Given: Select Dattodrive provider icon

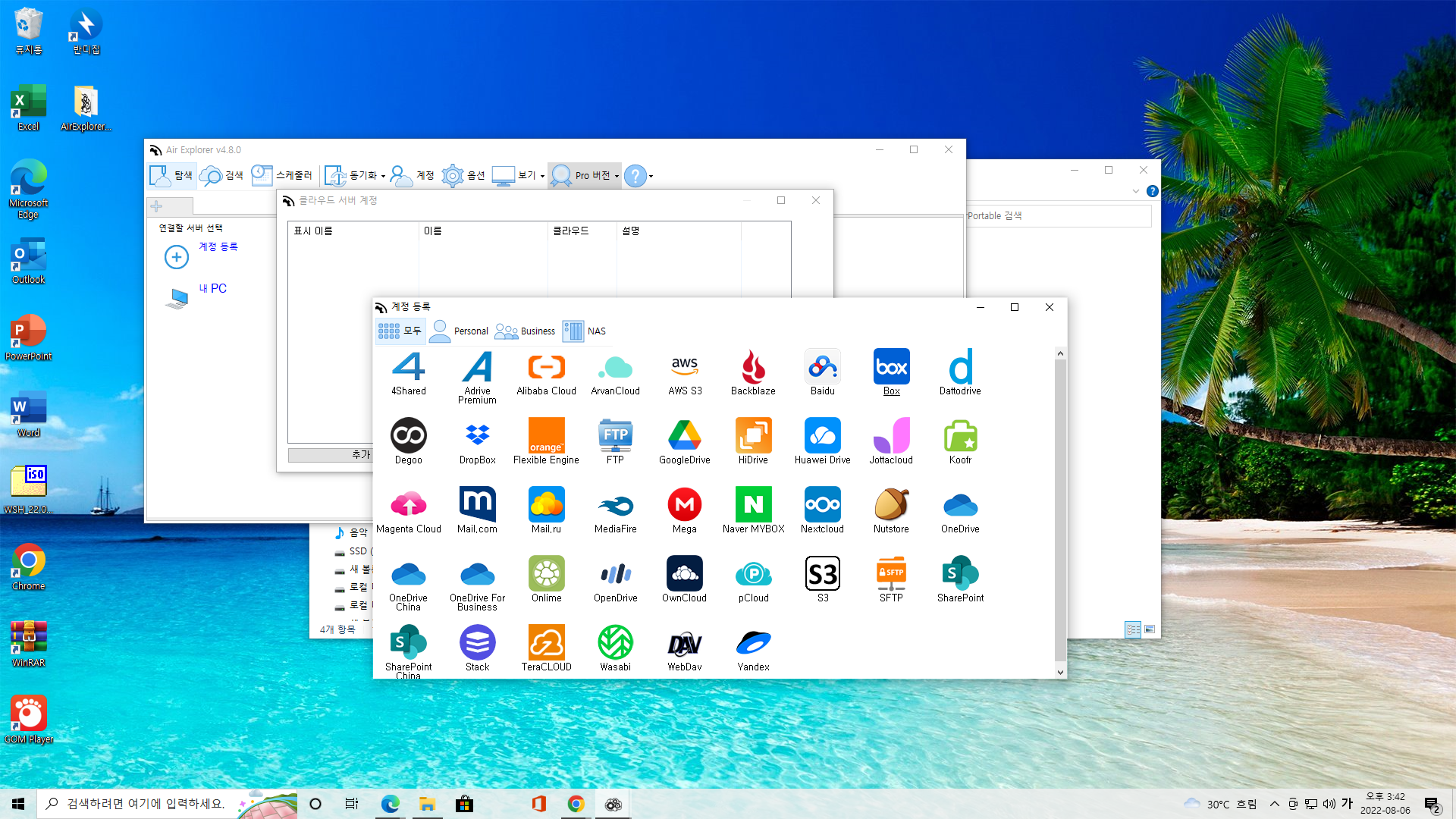Looking at the screenshot, I should pos(960,372).
